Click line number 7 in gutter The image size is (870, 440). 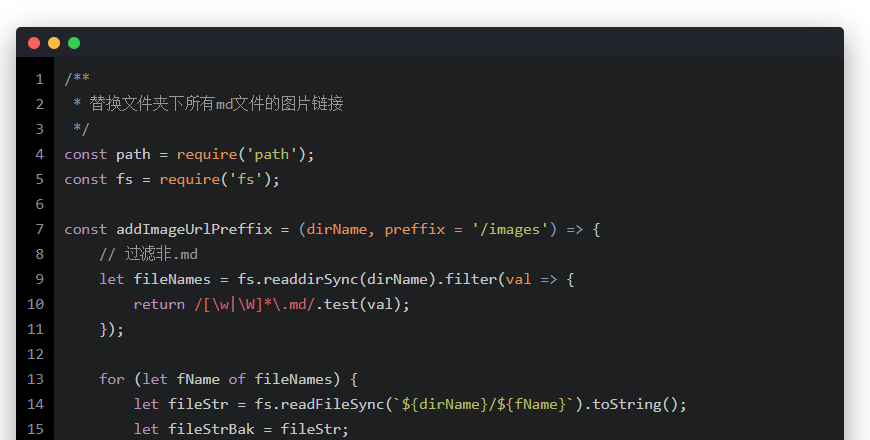coord(39,229)
